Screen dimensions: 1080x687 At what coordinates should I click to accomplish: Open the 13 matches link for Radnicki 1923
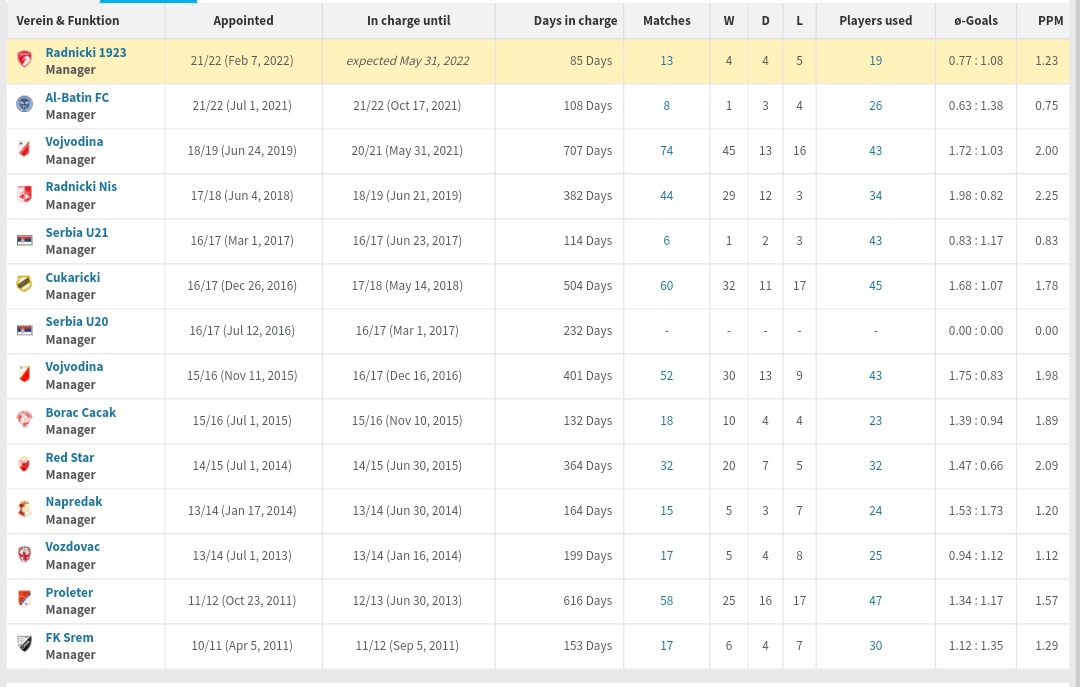tap(666, 61)
